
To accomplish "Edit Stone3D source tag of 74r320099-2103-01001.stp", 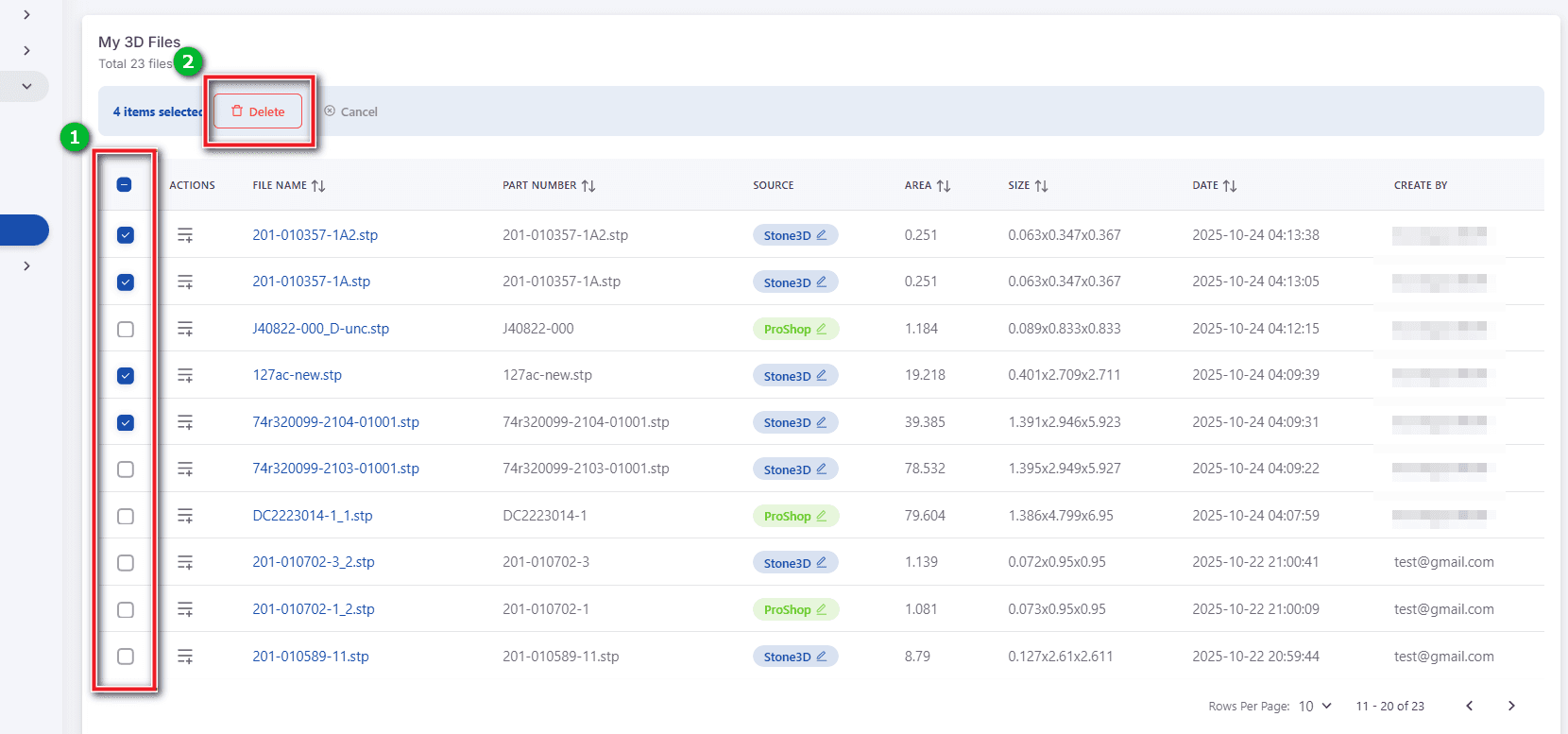I will [822, 469].
